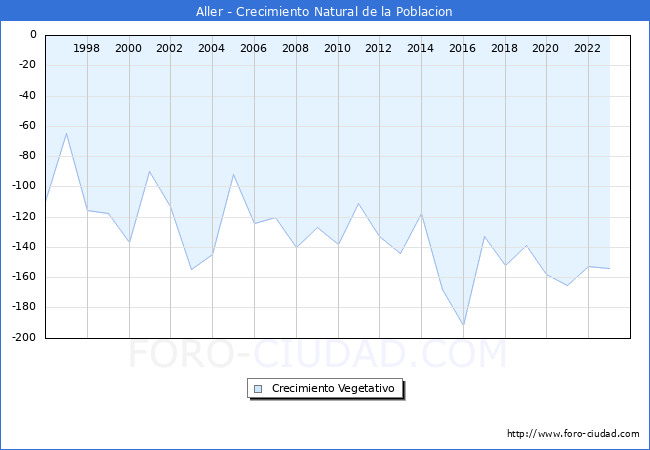Click the -200 y-axis label
This screenshot has height=450, width=650.
click(x=24, y=337)
